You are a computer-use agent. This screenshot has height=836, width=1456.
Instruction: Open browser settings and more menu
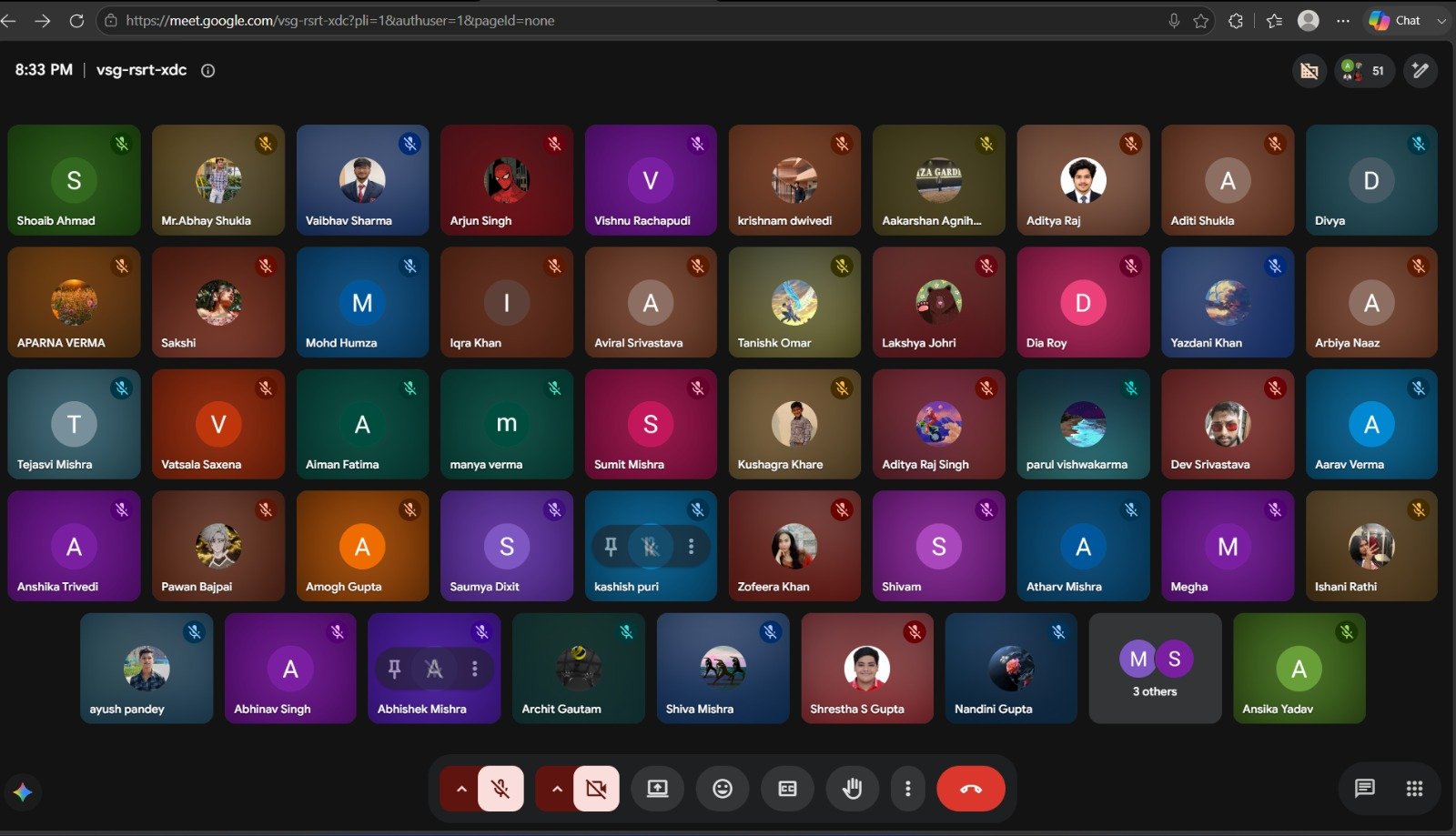click(1343, 20)
